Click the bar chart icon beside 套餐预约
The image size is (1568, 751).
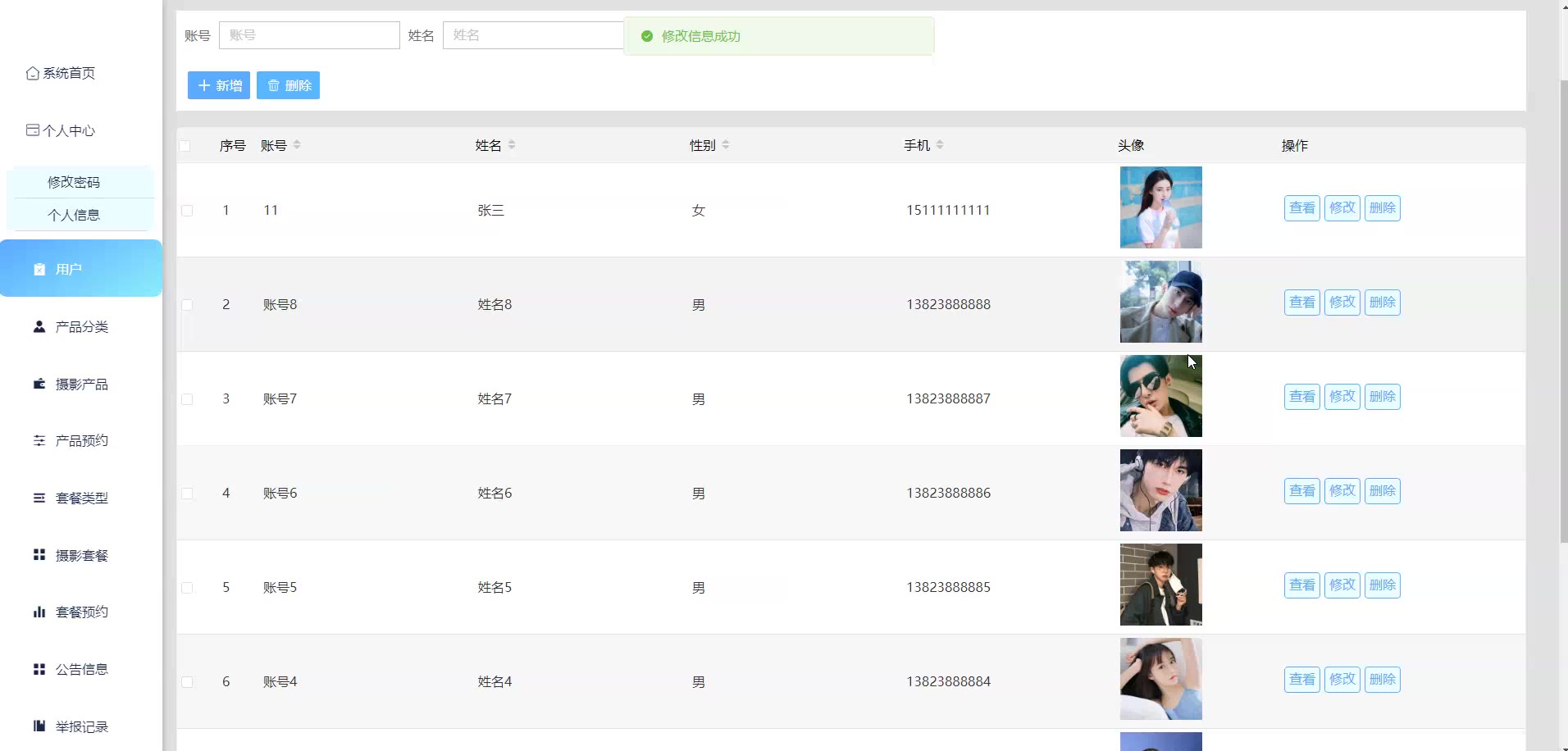click(x=39, y=612)
